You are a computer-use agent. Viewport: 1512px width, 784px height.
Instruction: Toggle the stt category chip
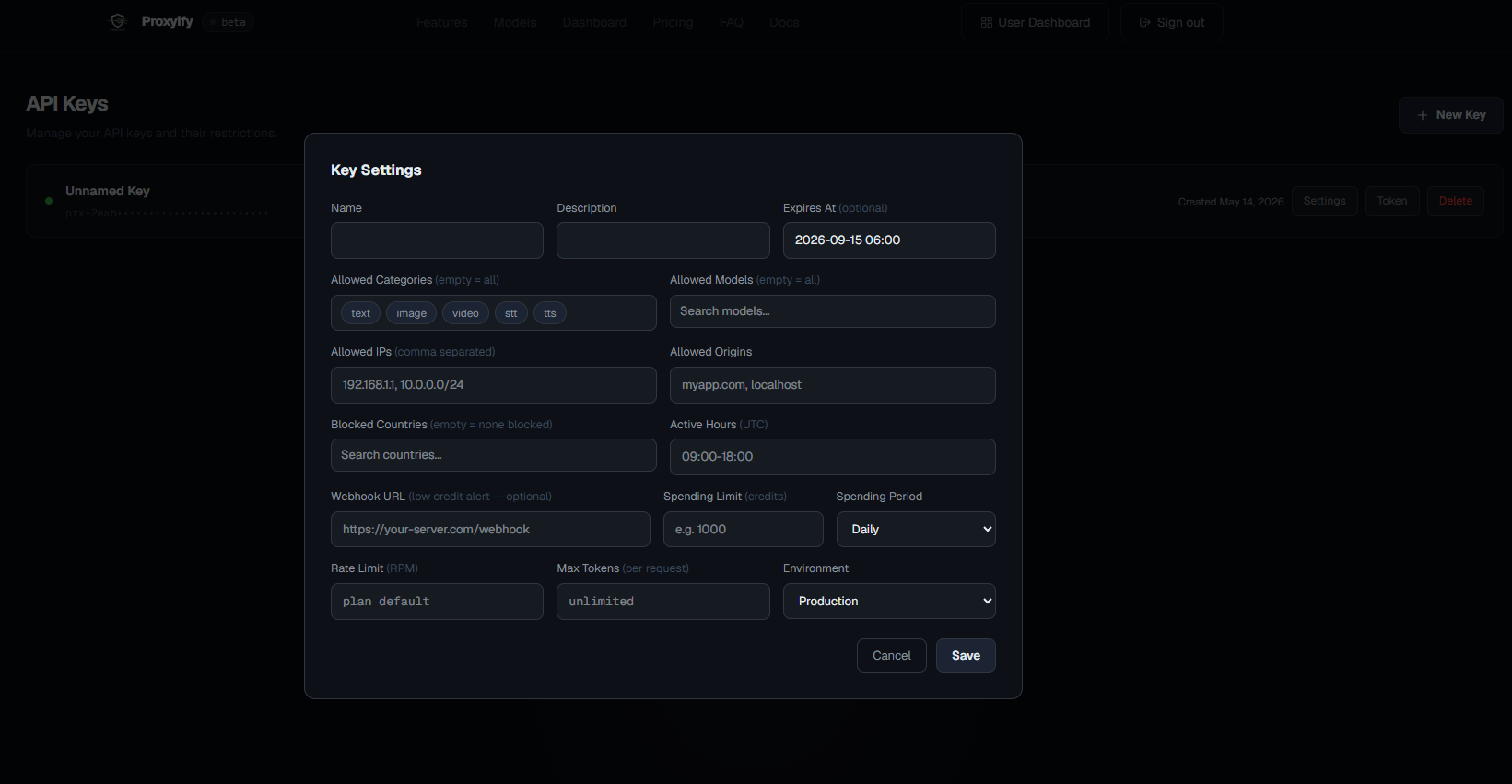tap(510, 313)
